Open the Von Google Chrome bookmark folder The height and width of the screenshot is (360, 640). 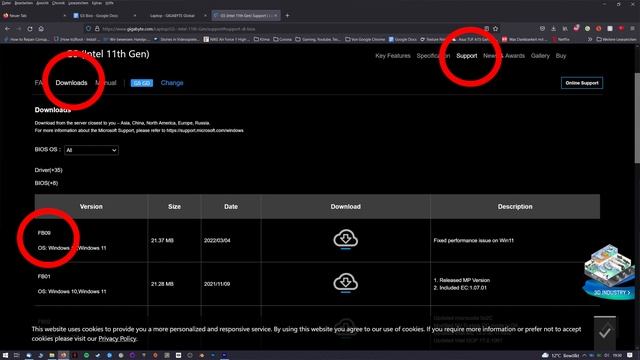pos(365,39)
